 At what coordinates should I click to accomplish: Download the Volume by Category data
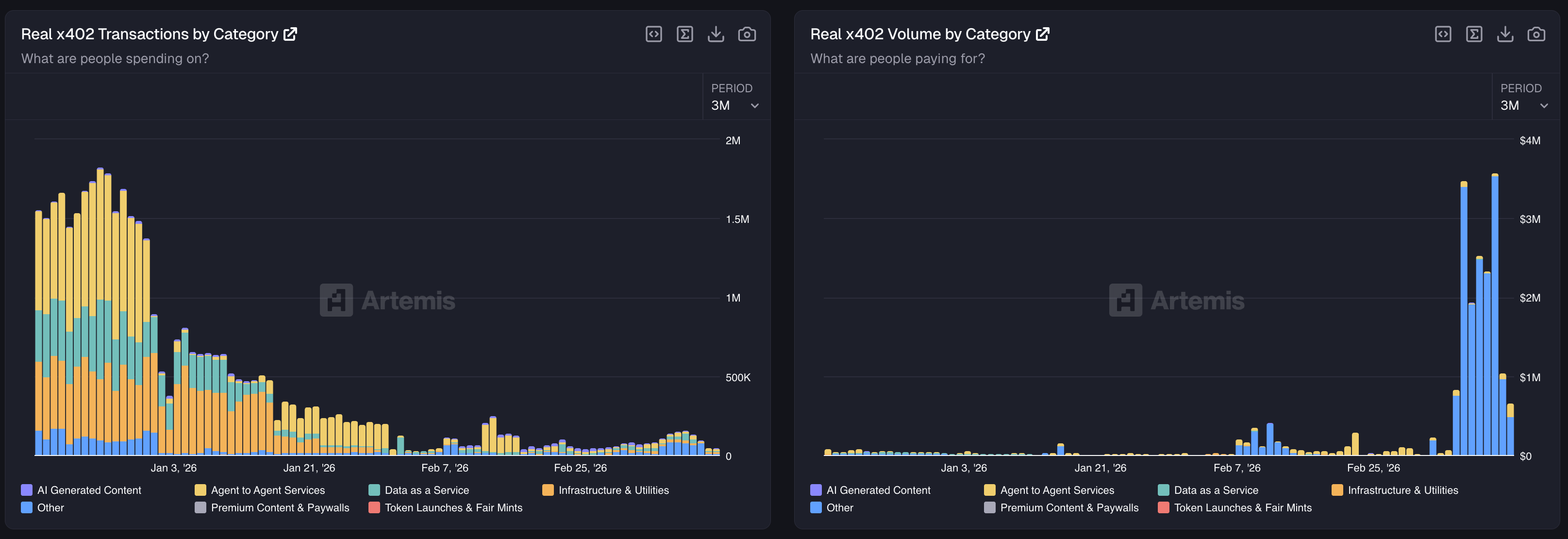(1505, 34)
